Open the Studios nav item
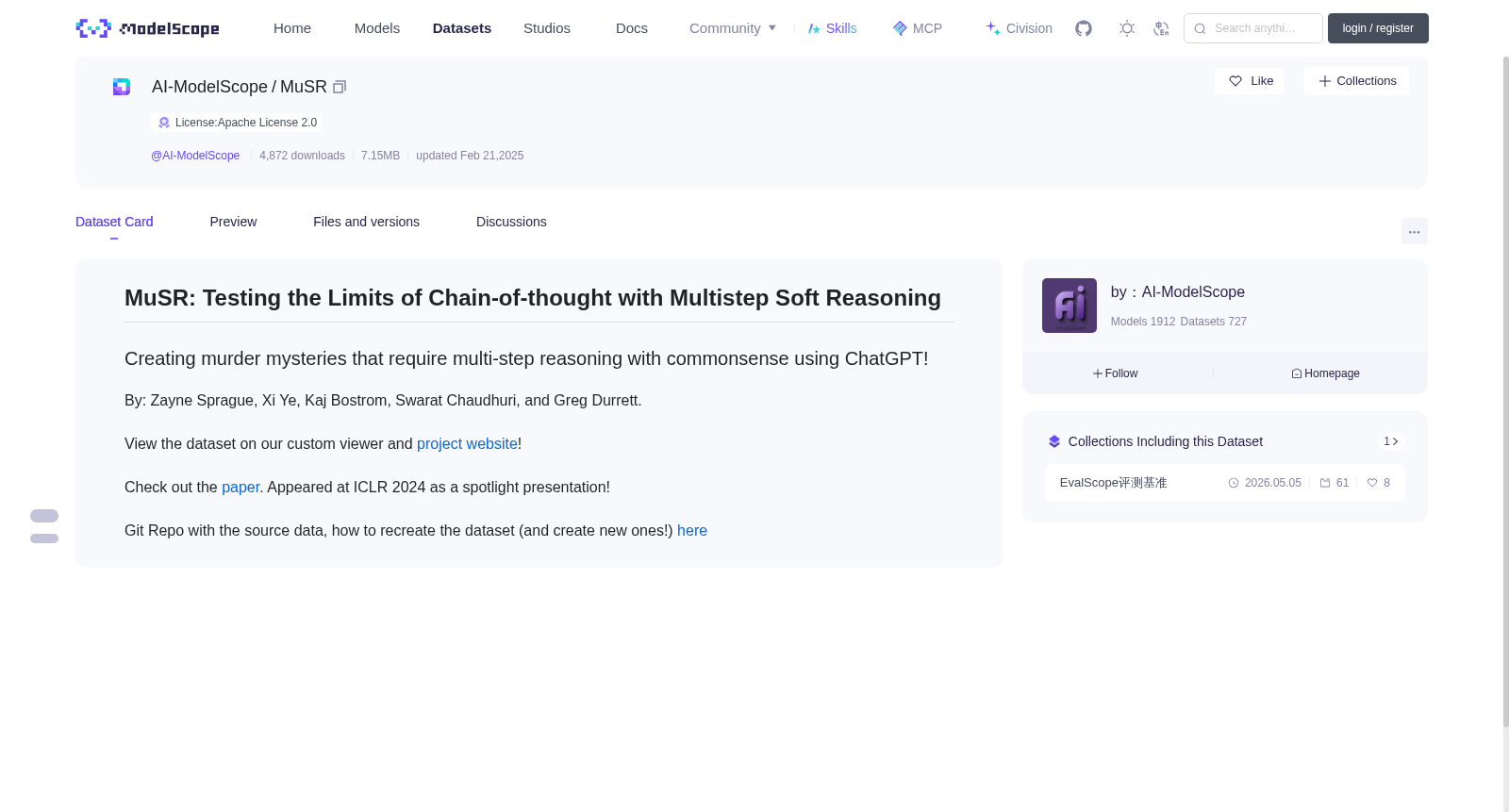1509x812 pixels. pyautogui.click(x=547, y=28)
